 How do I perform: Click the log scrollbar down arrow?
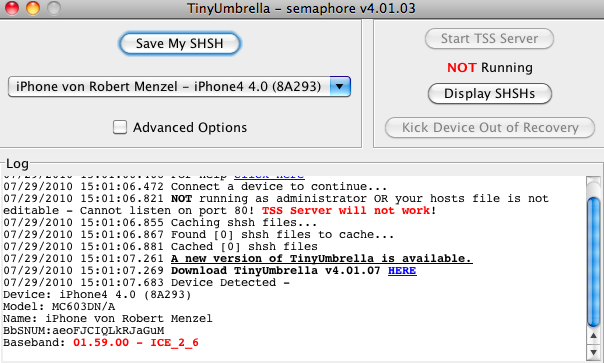(594, 351)
